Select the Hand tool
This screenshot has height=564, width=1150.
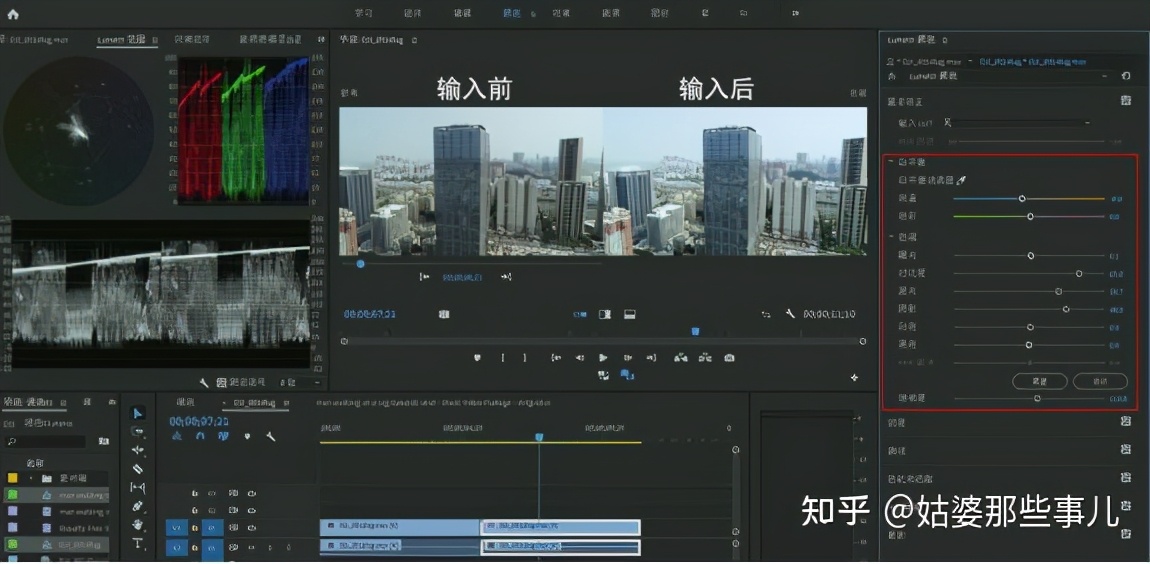(138, 525)
